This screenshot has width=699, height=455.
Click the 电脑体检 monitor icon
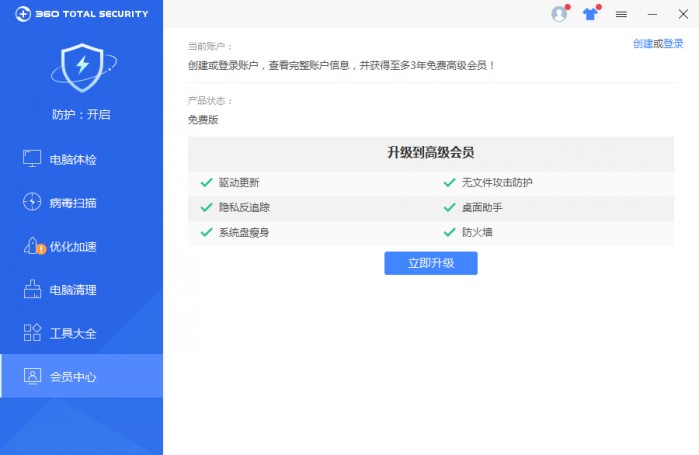point(32,159)
